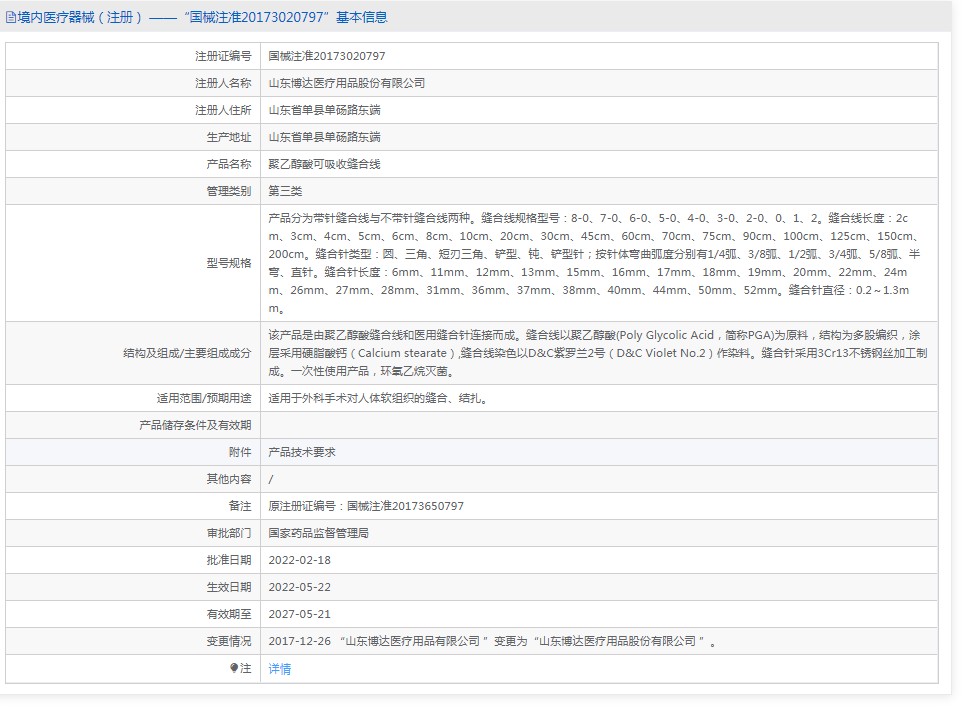
Task: Click the 批准日期 label
Action: coord(228,560)
